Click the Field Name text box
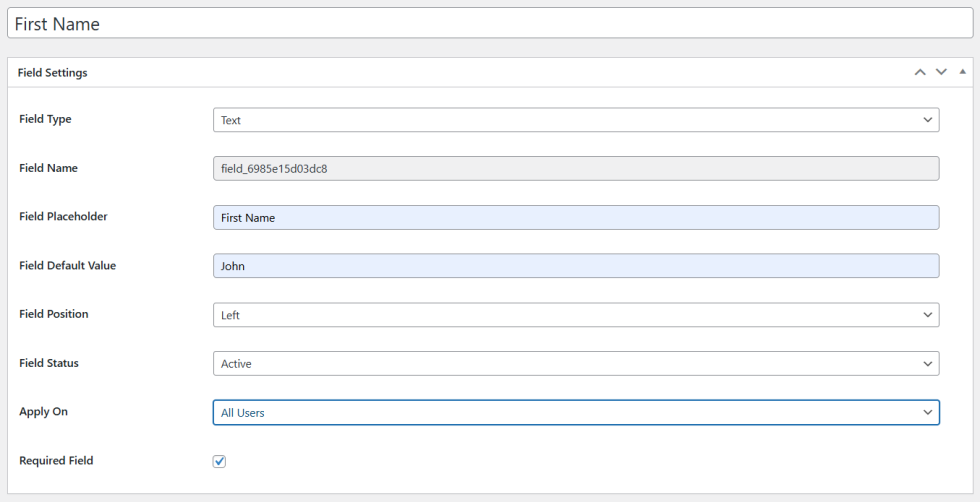The image size is (980, 502). point(575,168)
